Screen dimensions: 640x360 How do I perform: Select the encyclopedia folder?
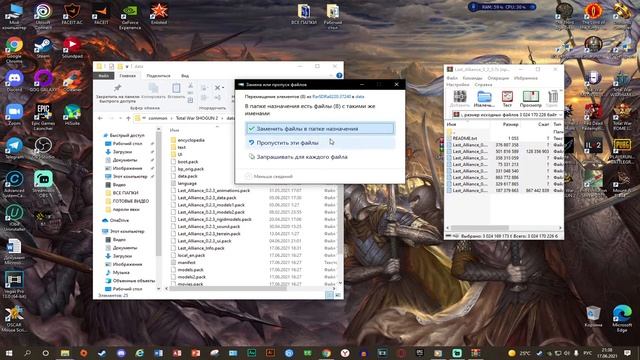pos(191,140)
